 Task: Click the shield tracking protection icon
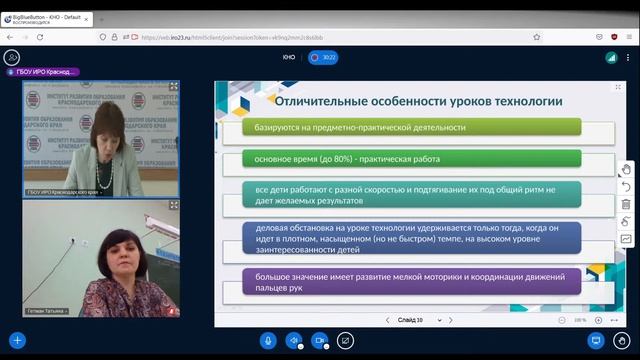pyautogui.click(x=103, y=37)
